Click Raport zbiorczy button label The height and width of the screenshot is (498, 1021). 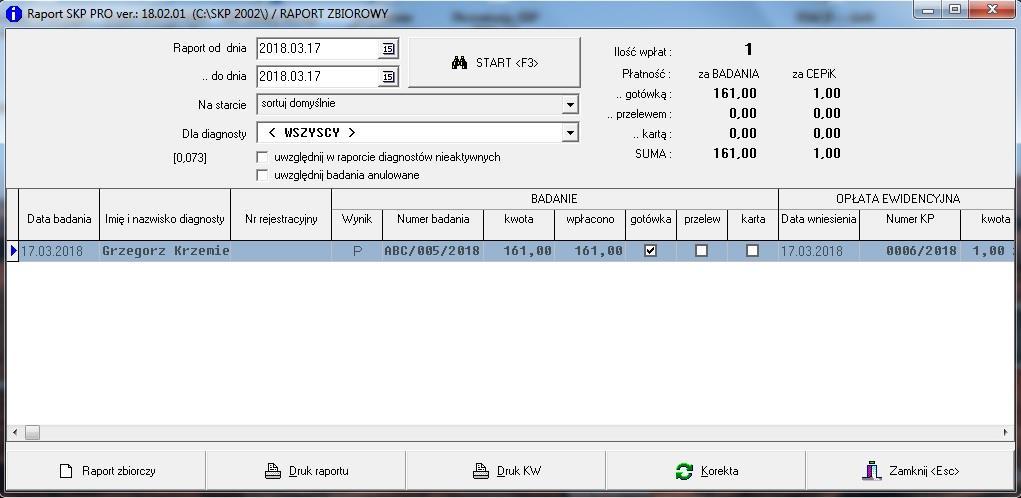click(119, 471)
